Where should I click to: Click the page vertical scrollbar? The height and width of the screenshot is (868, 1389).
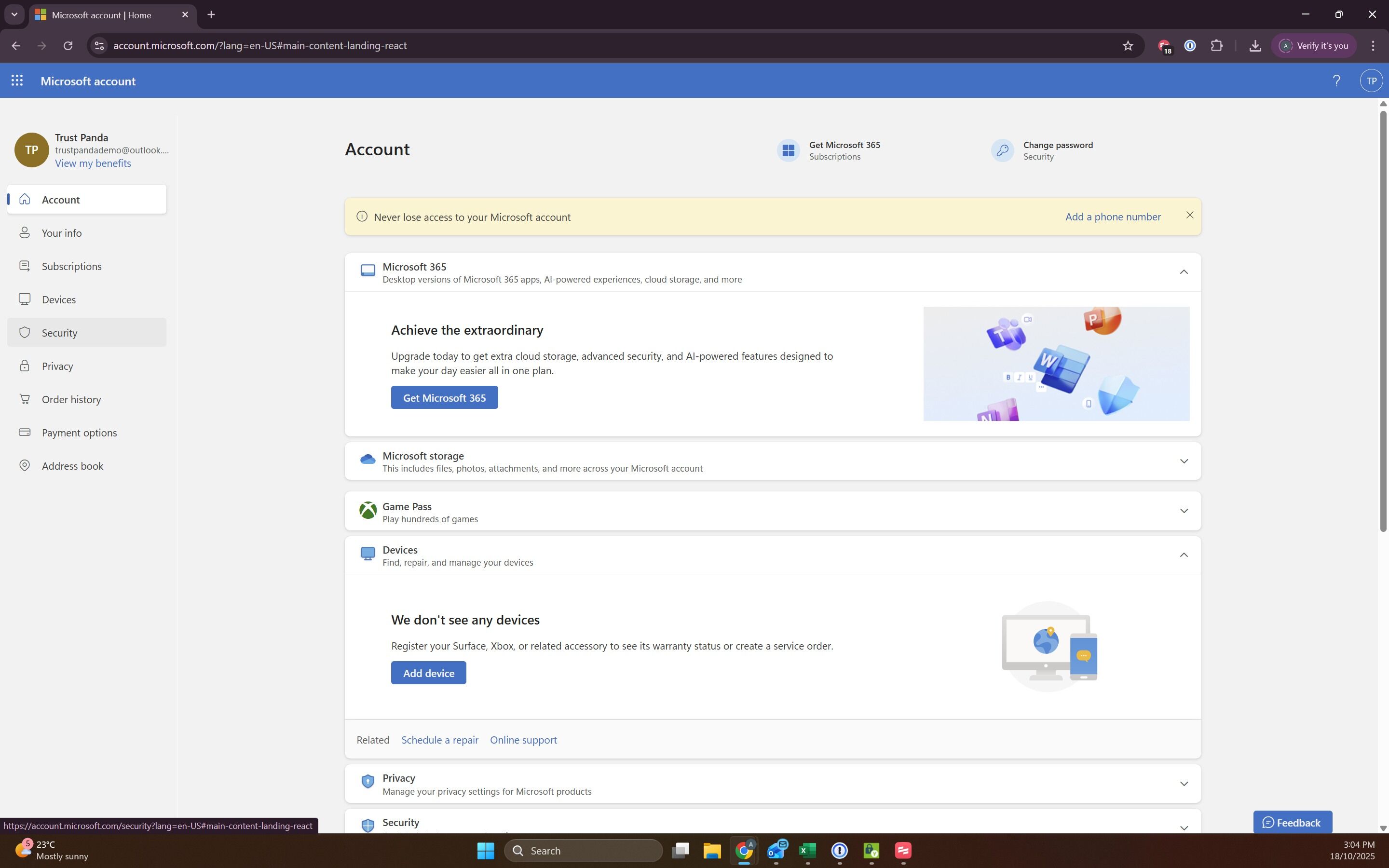tap(1382, 322)
